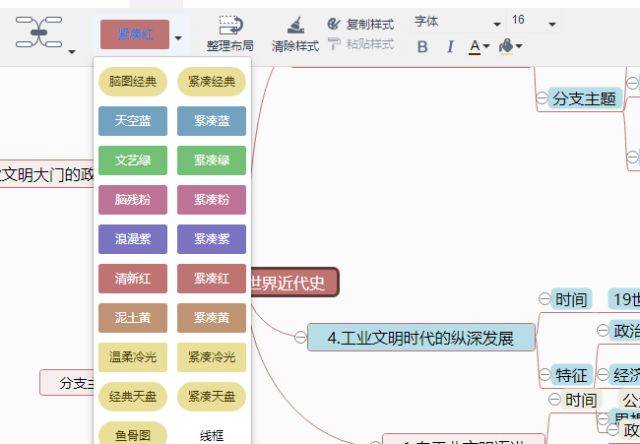Select the 特征 node
Viewport: 640px width, 444px height.
pyautogui.click(x=571, y=375)
